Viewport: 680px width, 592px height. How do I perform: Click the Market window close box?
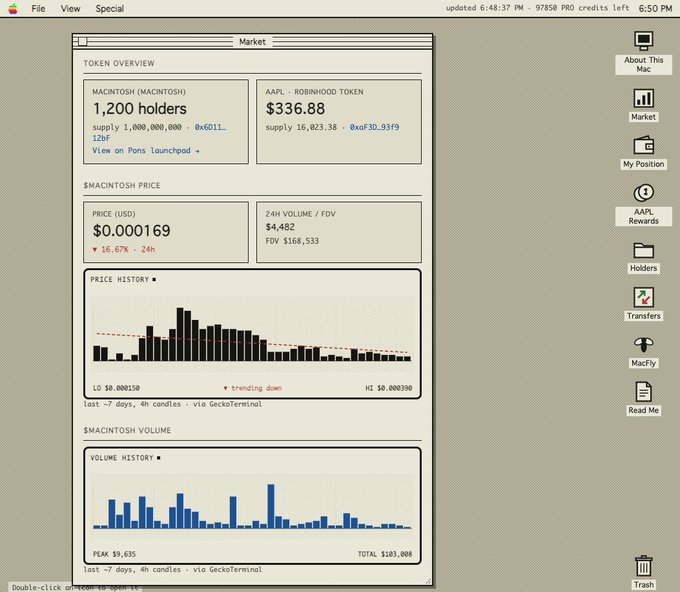pos(82,42)
